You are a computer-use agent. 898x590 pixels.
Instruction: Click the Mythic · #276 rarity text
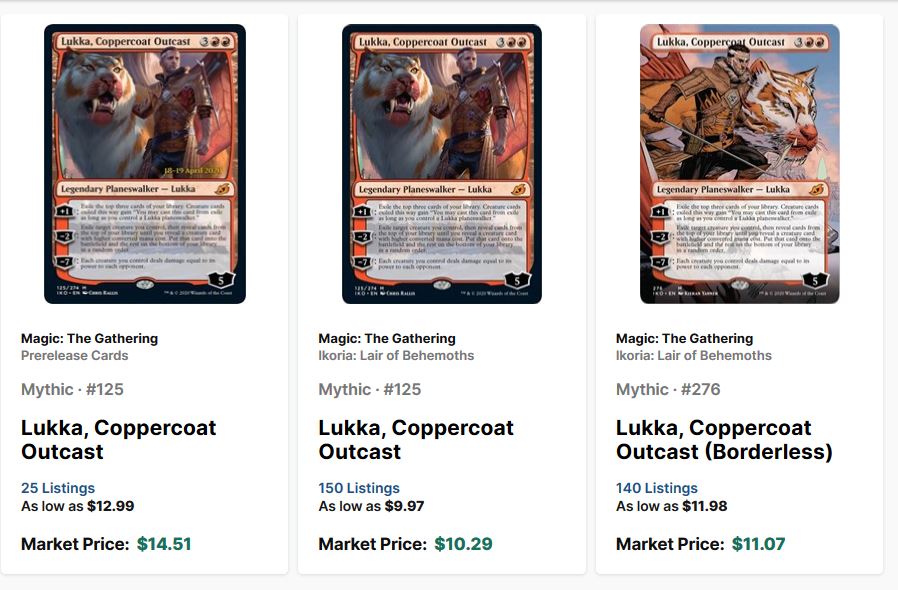point(668,390)
